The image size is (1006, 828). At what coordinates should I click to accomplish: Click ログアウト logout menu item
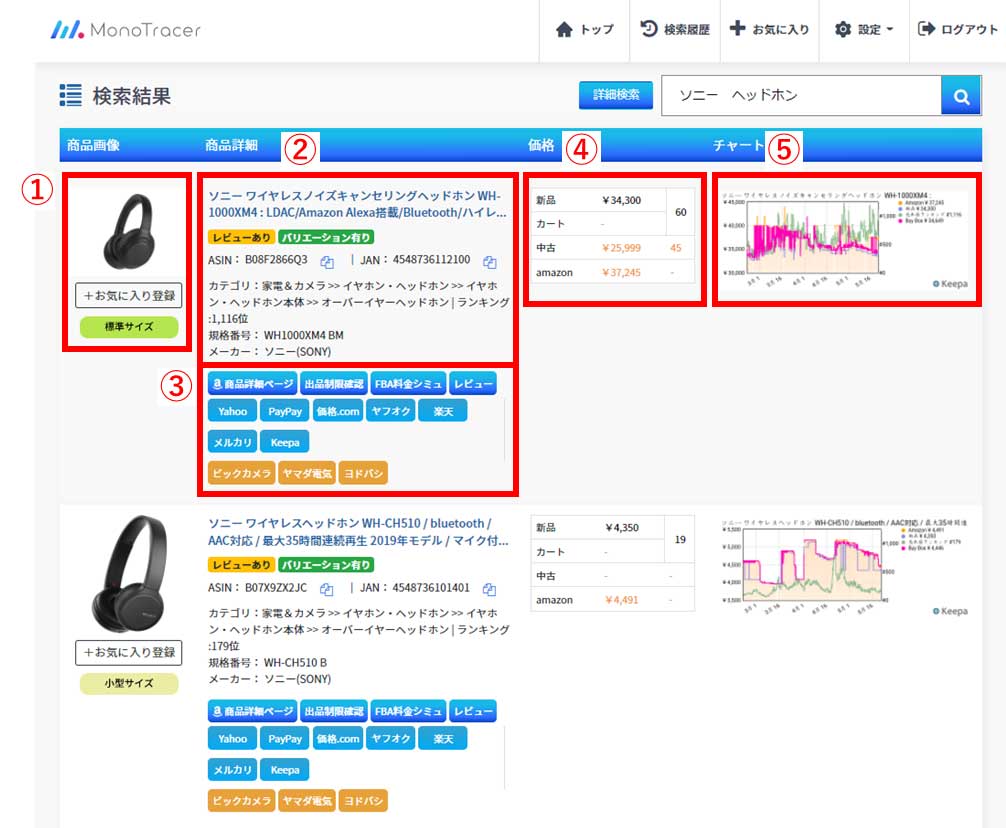958,30
